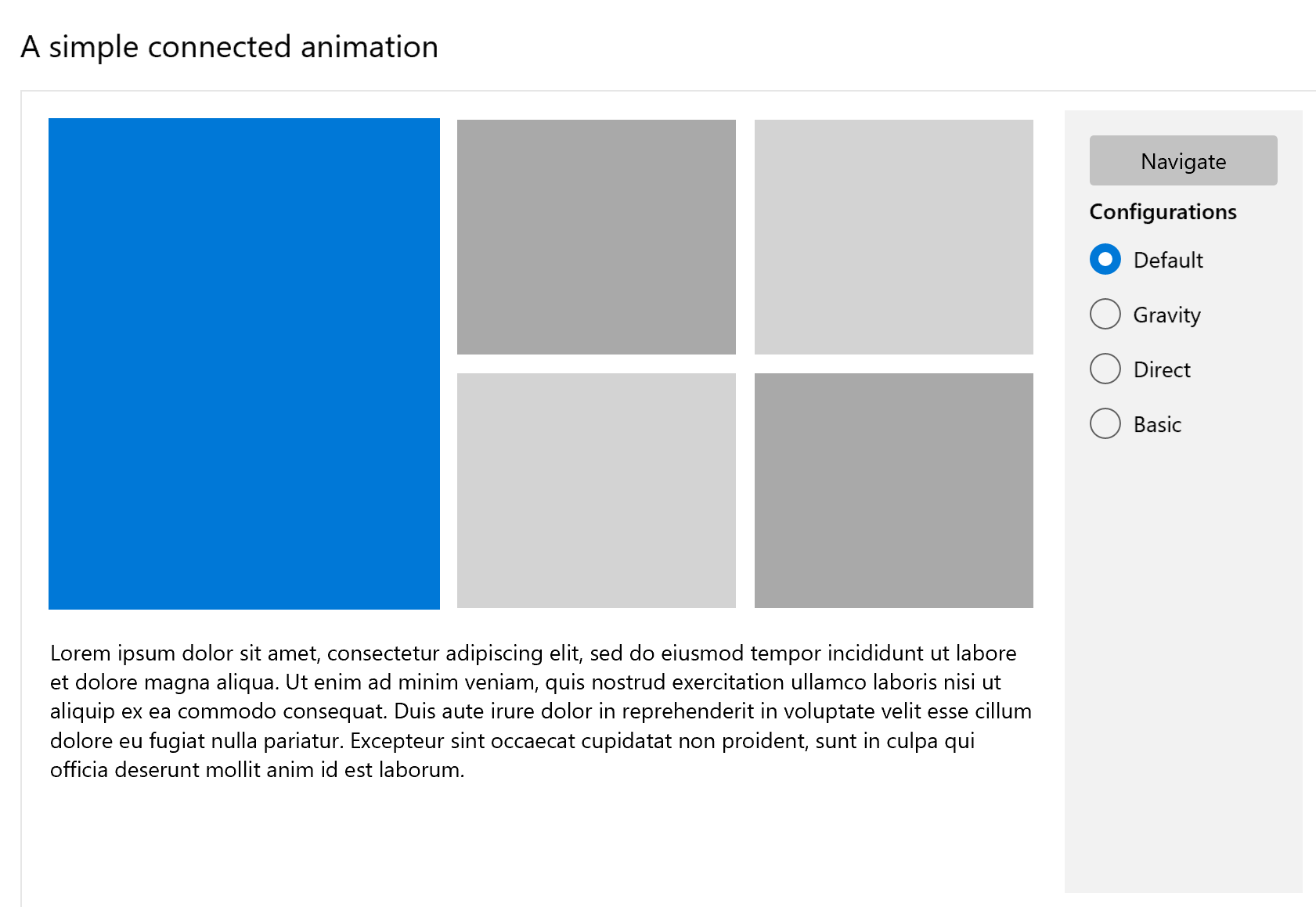Re-select the Default configuration radio
Image resolution: width=1316 pixels, height=907 pixels.
(1105, 259)
